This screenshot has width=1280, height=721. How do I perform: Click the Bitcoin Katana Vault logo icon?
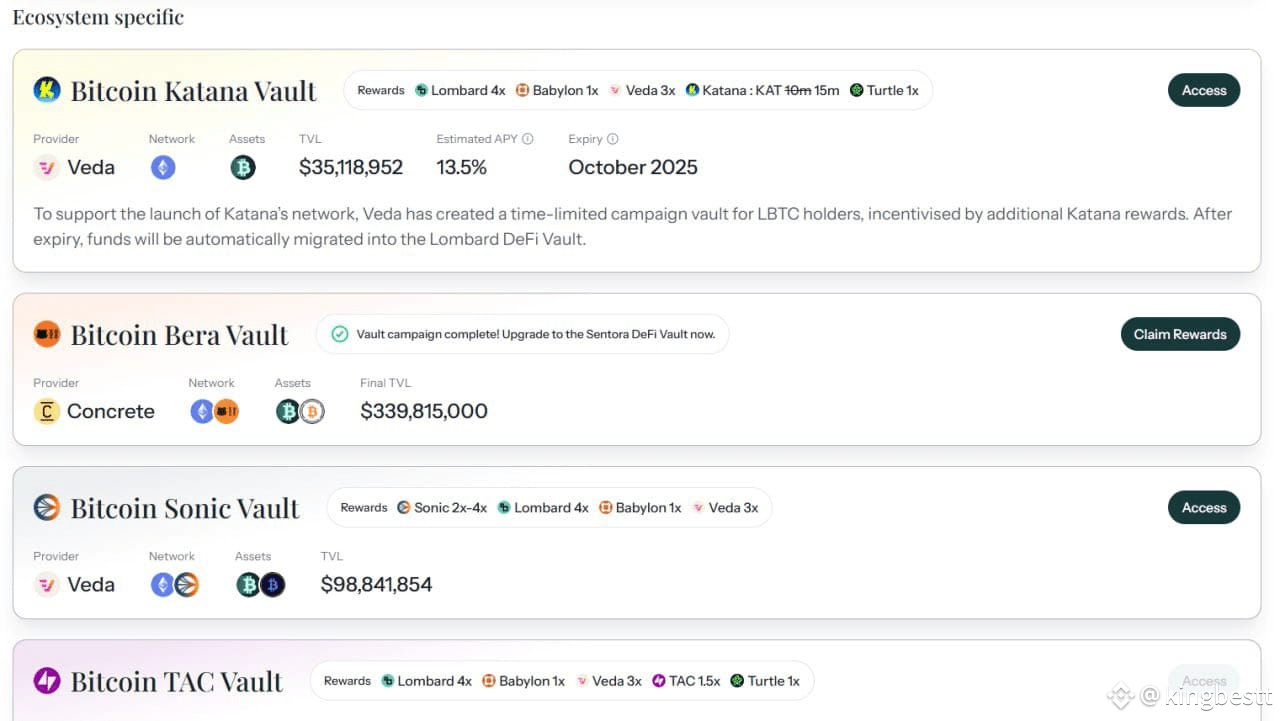(x=47, y=90)
